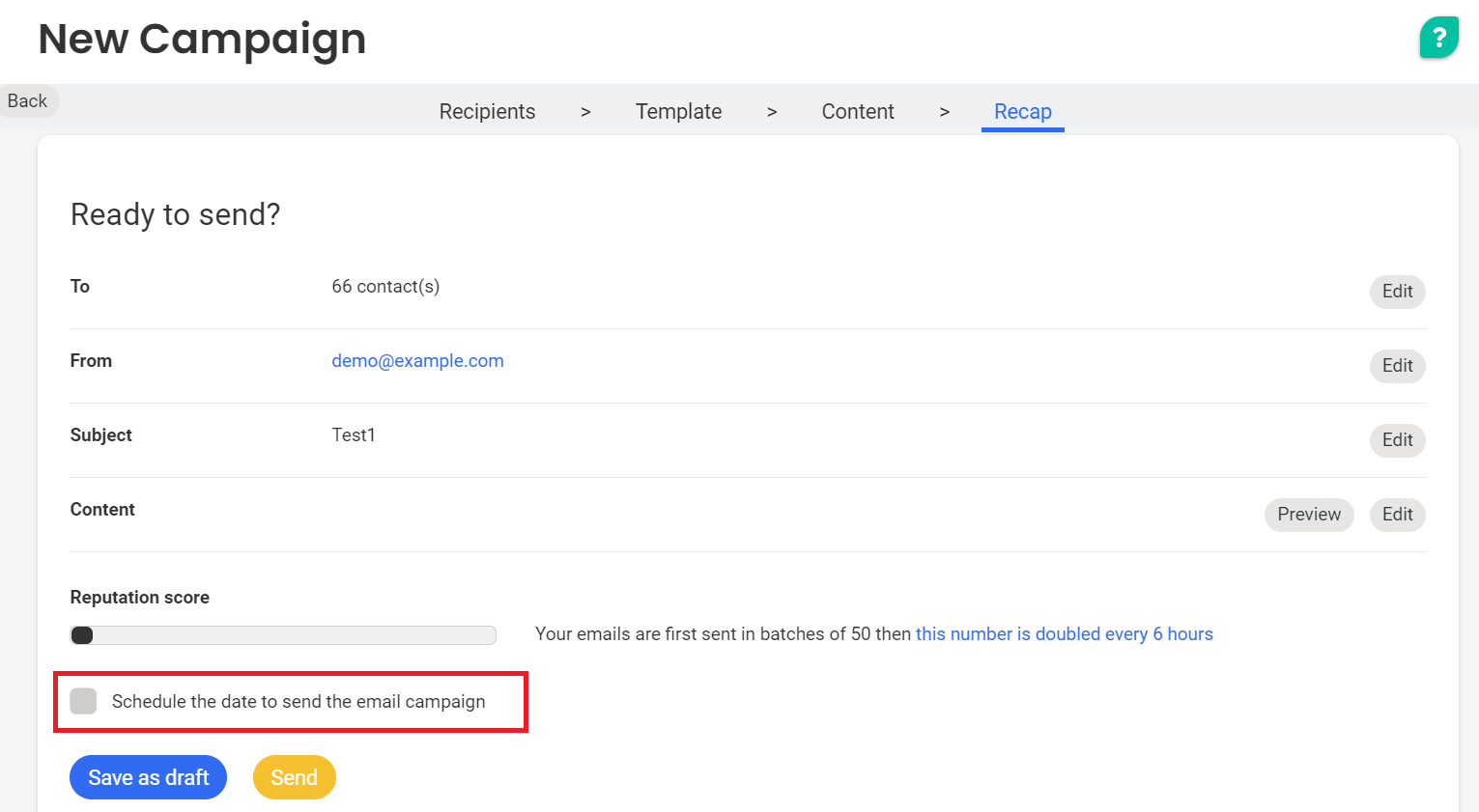This screenshot has height=812, width=1479.
Task: Send the campaign with yellow Send button
Action: (294, 777)
